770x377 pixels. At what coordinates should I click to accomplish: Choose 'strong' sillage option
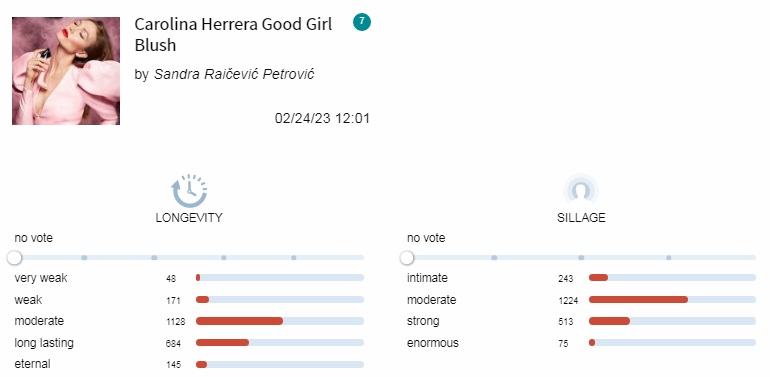point(581,321)
